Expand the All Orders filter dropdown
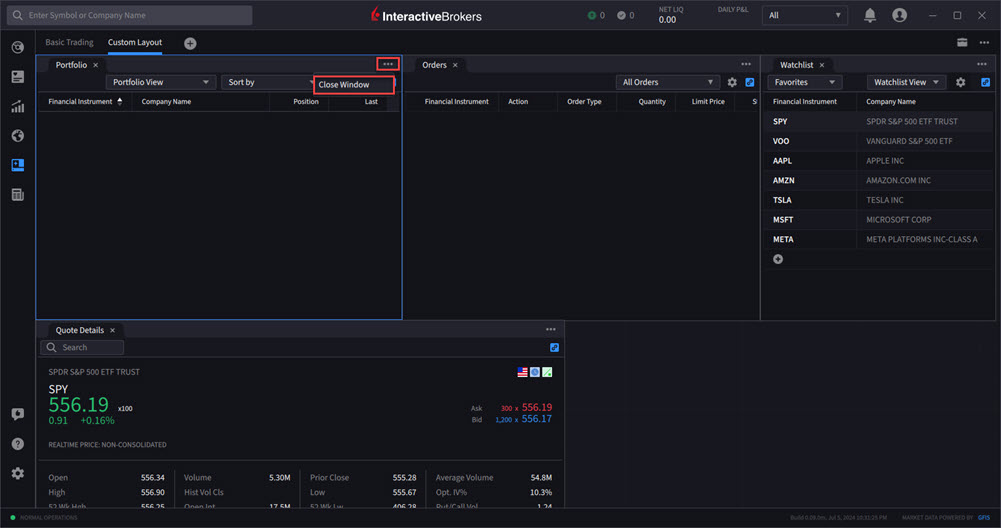Viewport: 1001px width, 528px height. (667, 82)
